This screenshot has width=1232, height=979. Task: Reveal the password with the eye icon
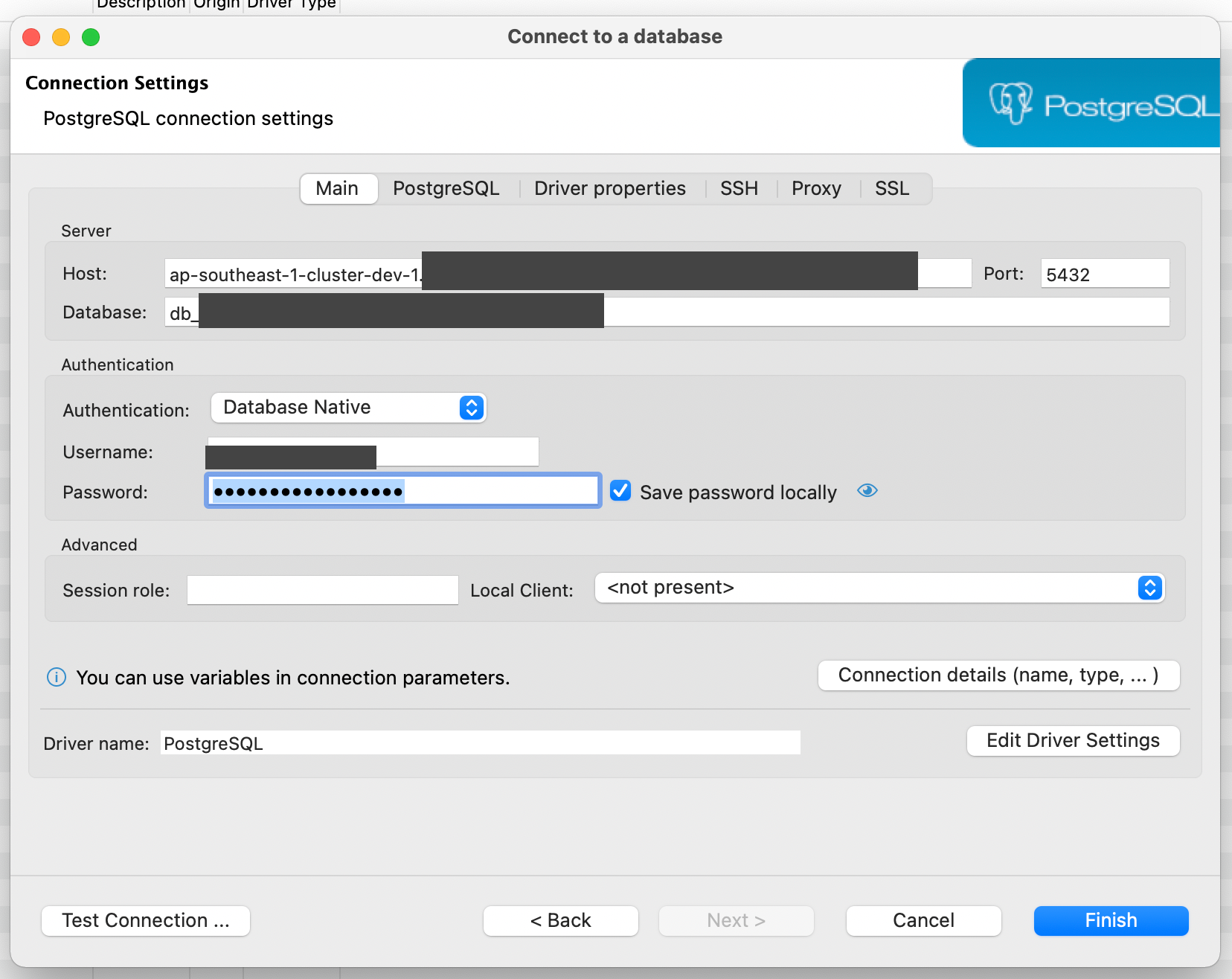click(867, 491)
